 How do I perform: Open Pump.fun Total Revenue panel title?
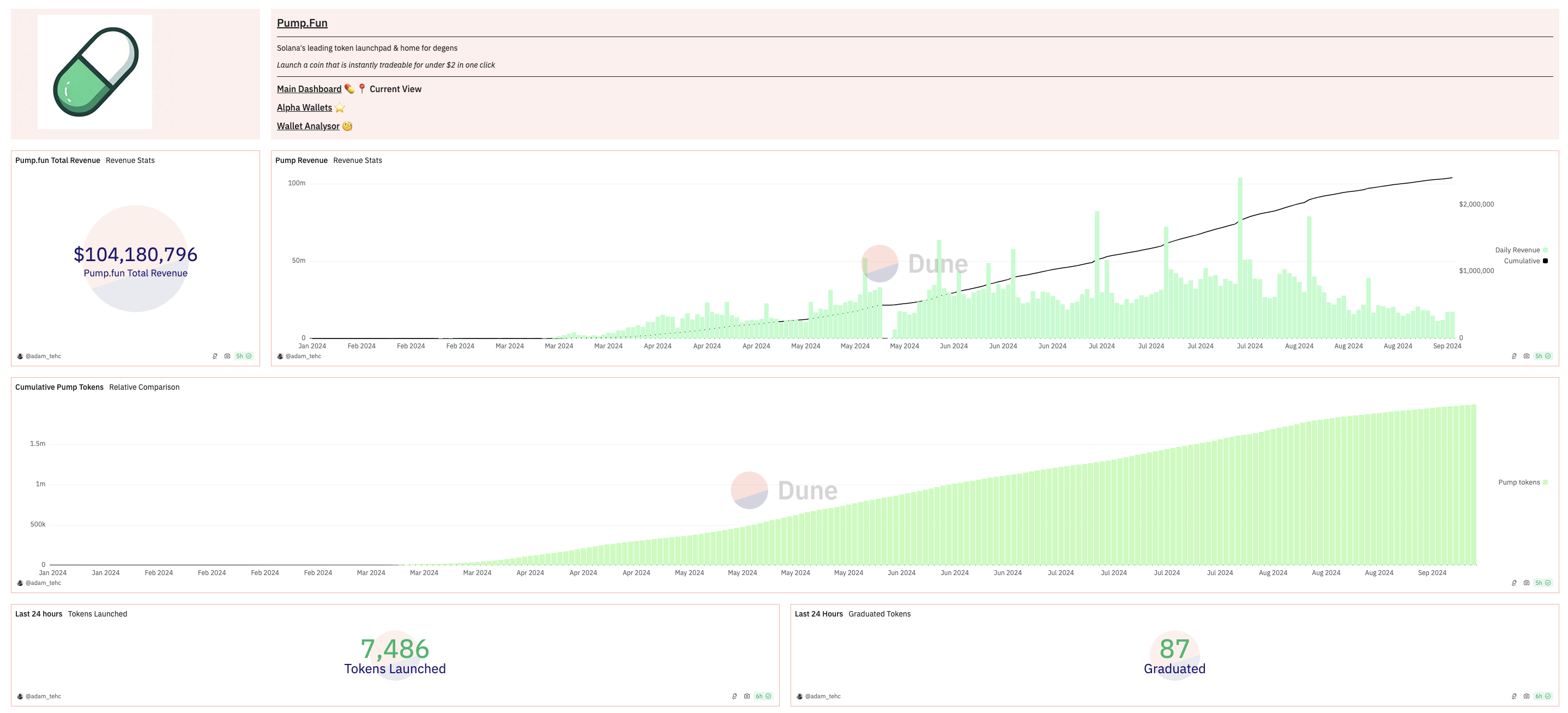point(57,161)
